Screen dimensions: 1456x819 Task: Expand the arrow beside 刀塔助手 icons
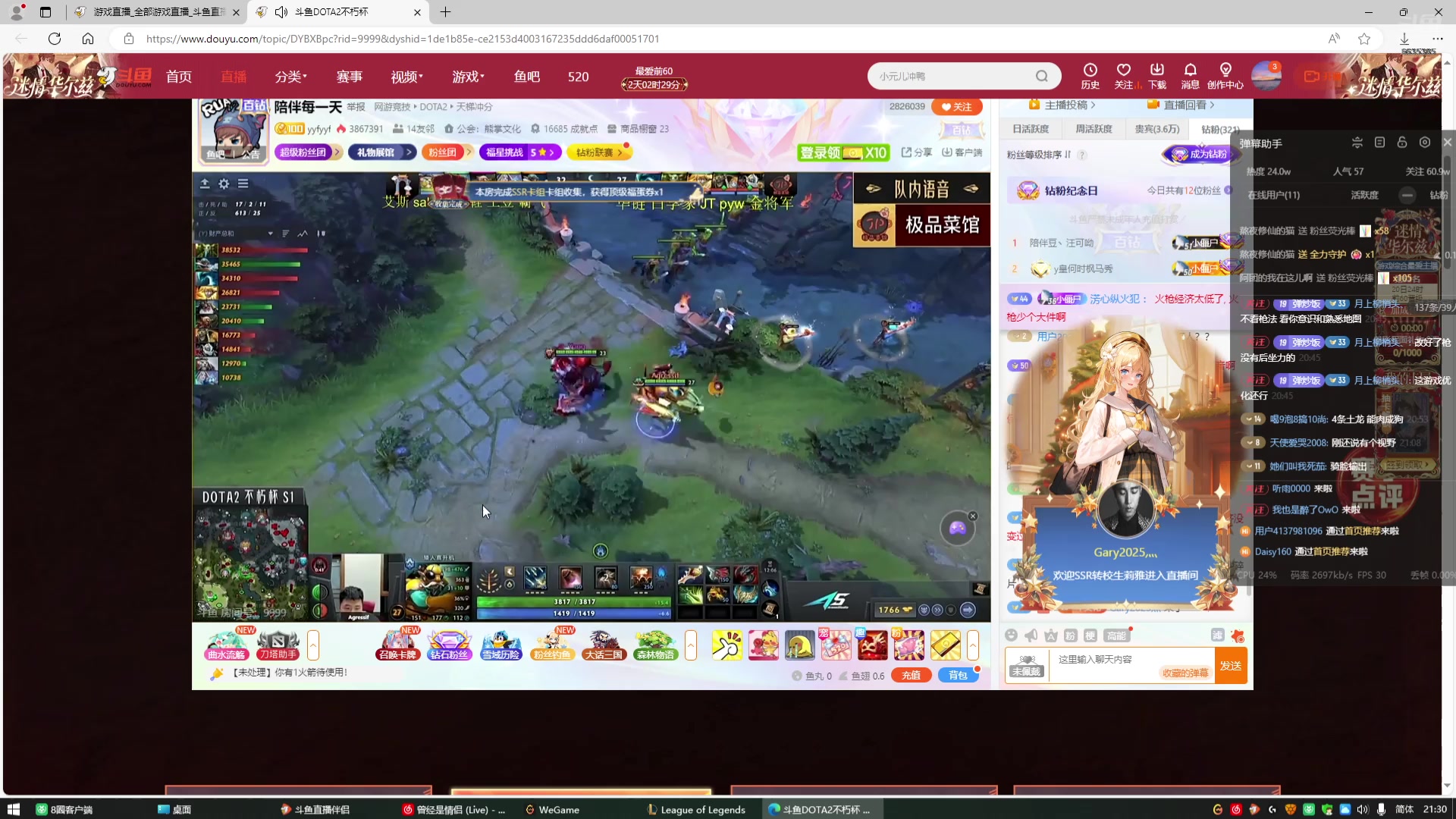click(x=312, y=645)
